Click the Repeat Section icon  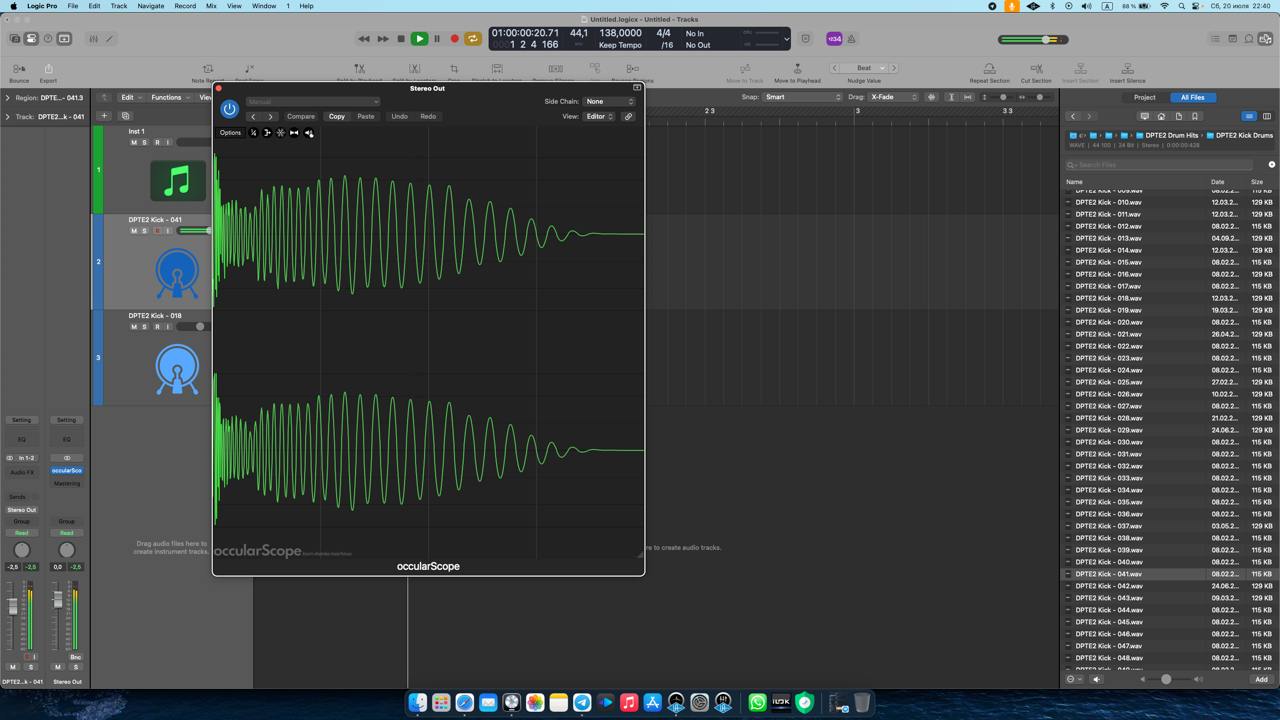[x=989, y=69]
